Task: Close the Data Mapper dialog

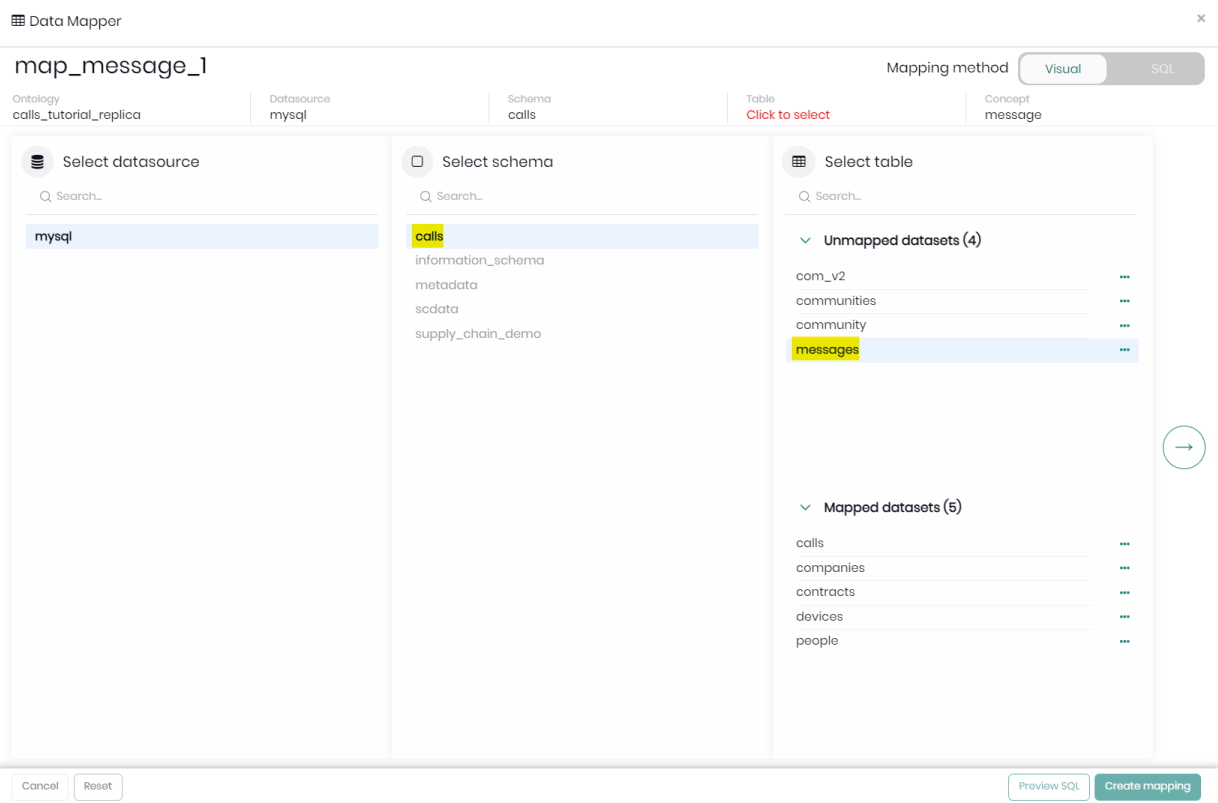Action: tap(1200, 18)
